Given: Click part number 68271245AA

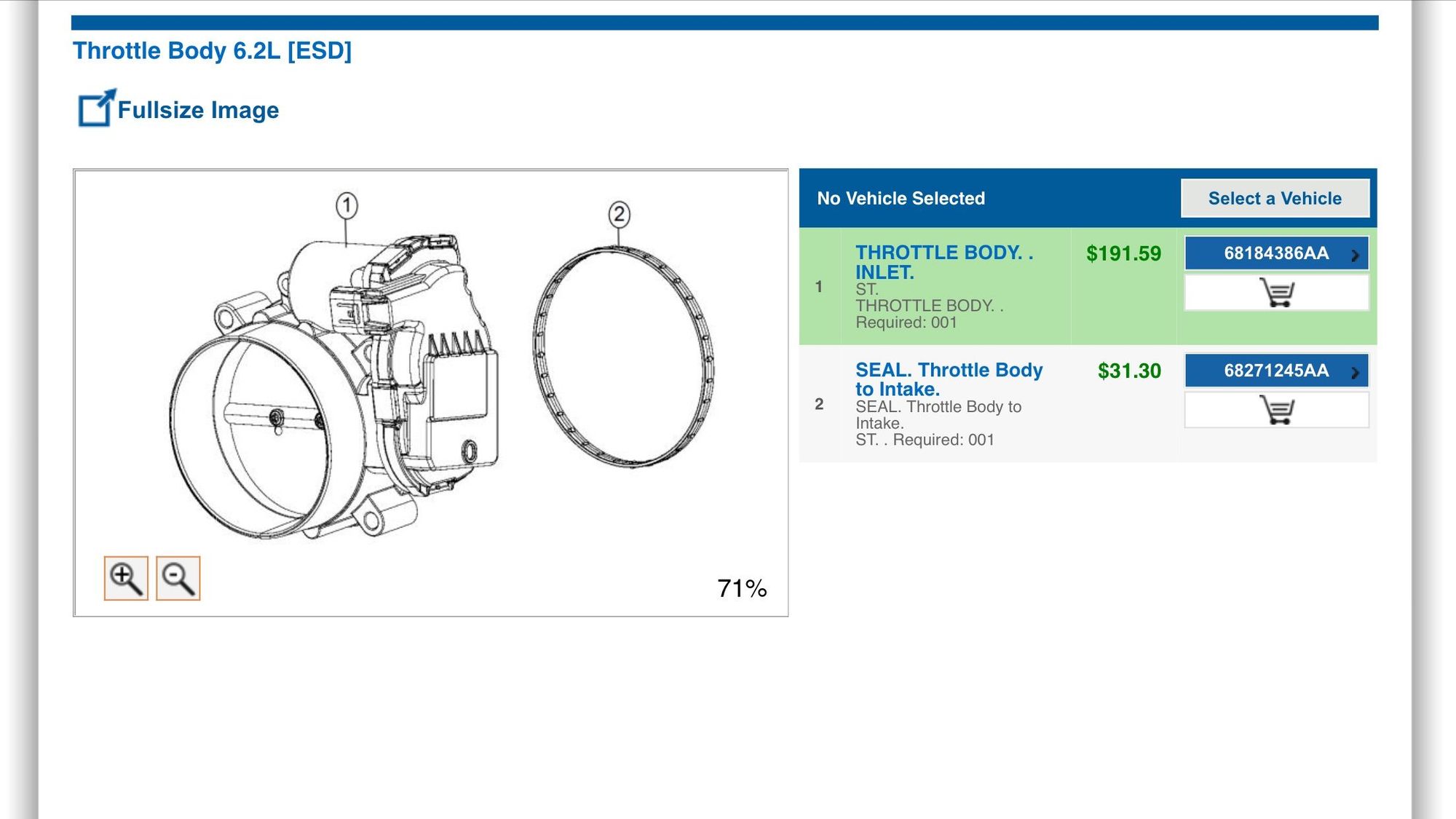Looking at the screenshot, I should (x=1275, y=371).
